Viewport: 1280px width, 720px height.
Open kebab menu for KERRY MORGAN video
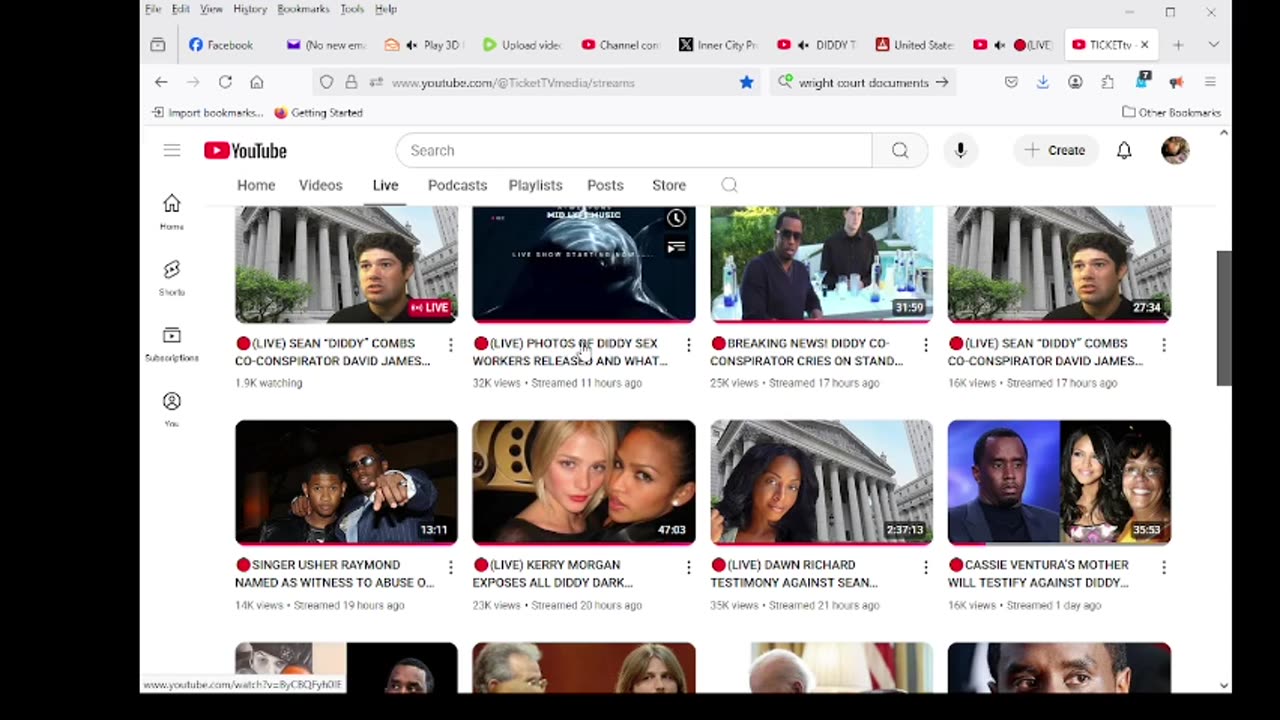pos(688,567)
